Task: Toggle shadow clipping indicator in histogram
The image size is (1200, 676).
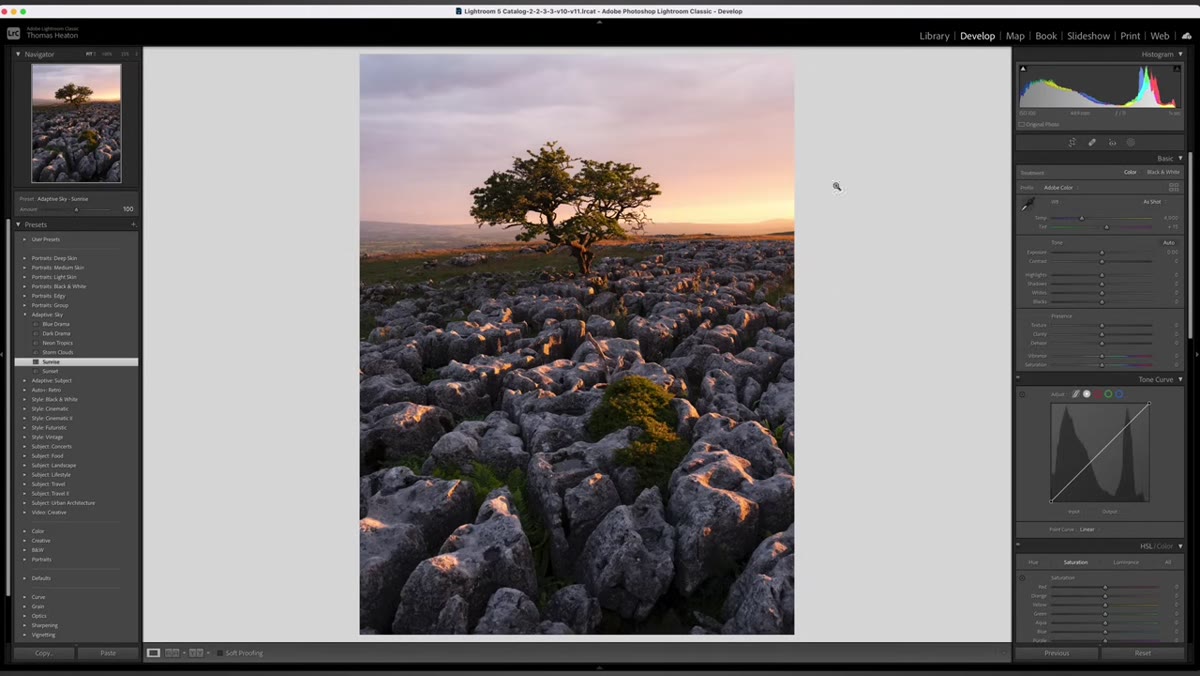Action: tap(1023, 69)
